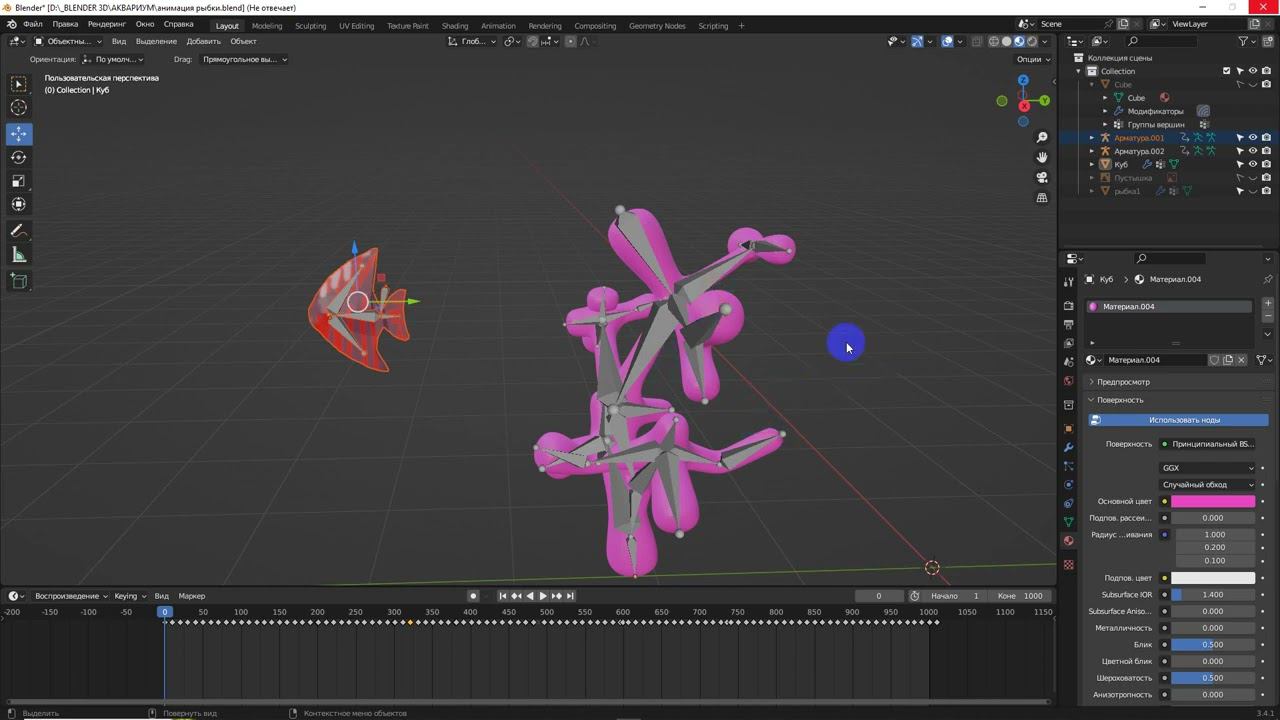Open the Material properties tab icon
This screenshot has width=1280, height=720.
pyautogui.click(x=1069, y=541)
